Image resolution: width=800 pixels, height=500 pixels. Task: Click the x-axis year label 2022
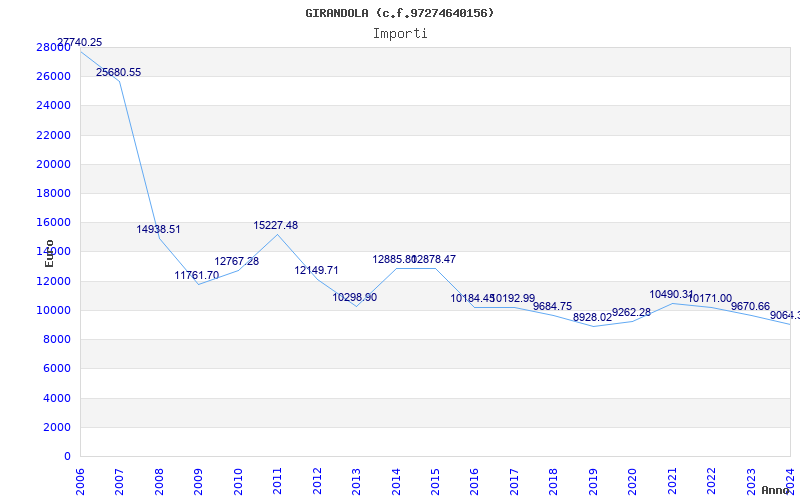(712, 482)
